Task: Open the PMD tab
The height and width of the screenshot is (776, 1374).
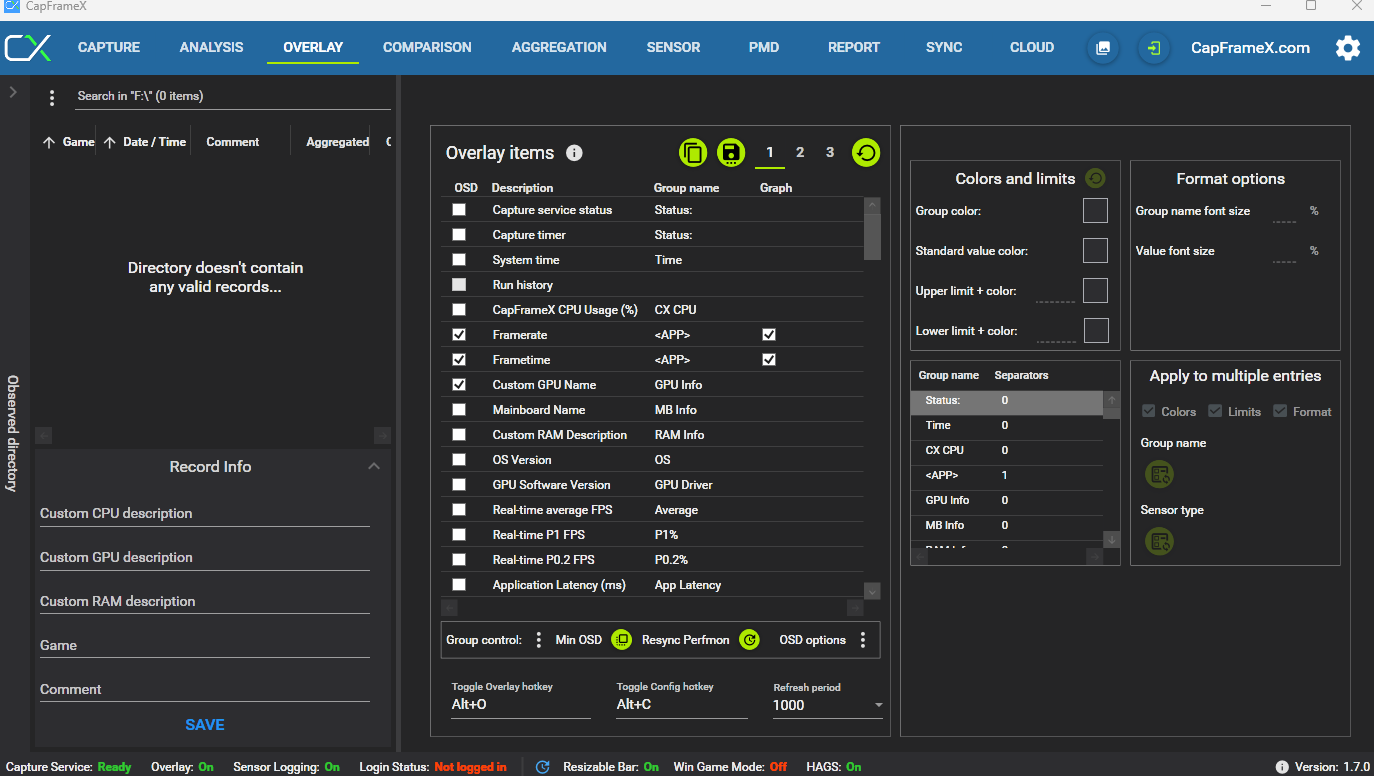Action: click(764, 47)
